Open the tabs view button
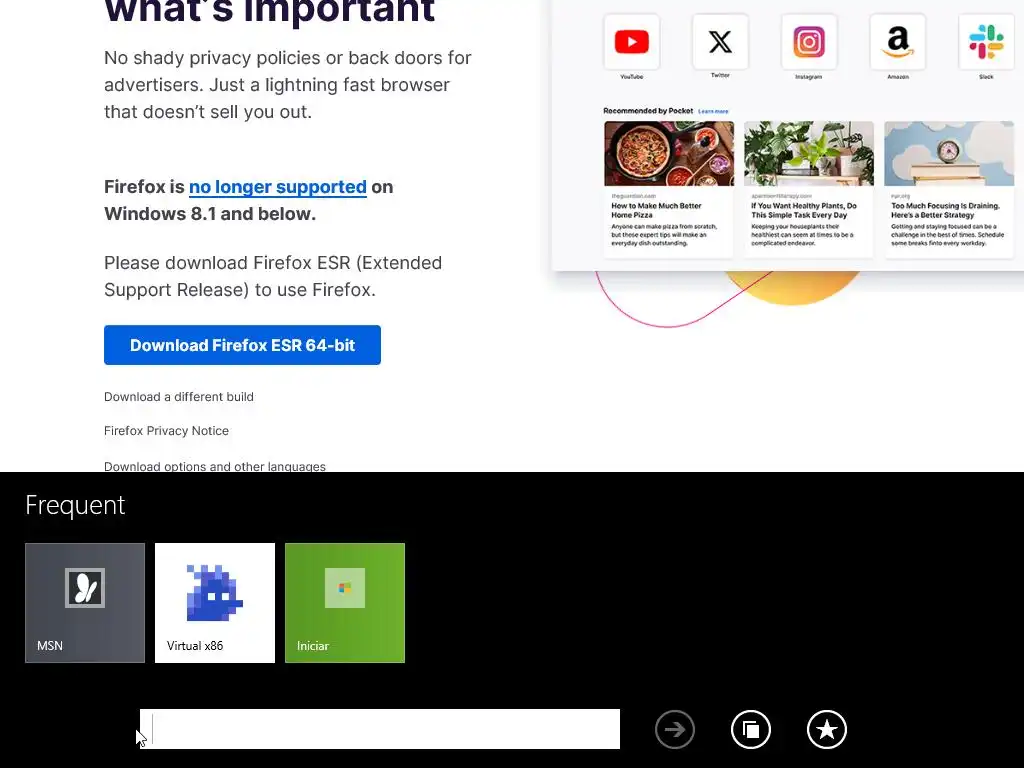This screenshot has height=768, width=1024. coord(751,729)
